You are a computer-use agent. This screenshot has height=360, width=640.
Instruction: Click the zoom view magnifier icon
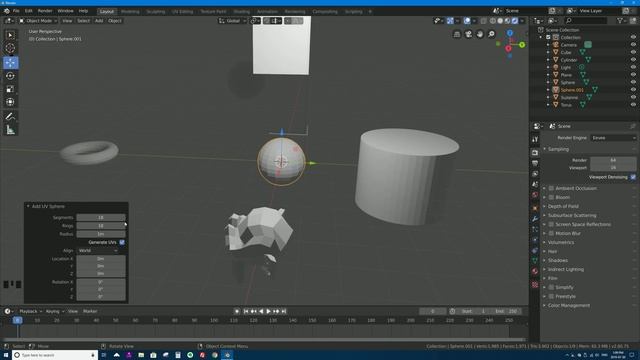pos(491,34)
